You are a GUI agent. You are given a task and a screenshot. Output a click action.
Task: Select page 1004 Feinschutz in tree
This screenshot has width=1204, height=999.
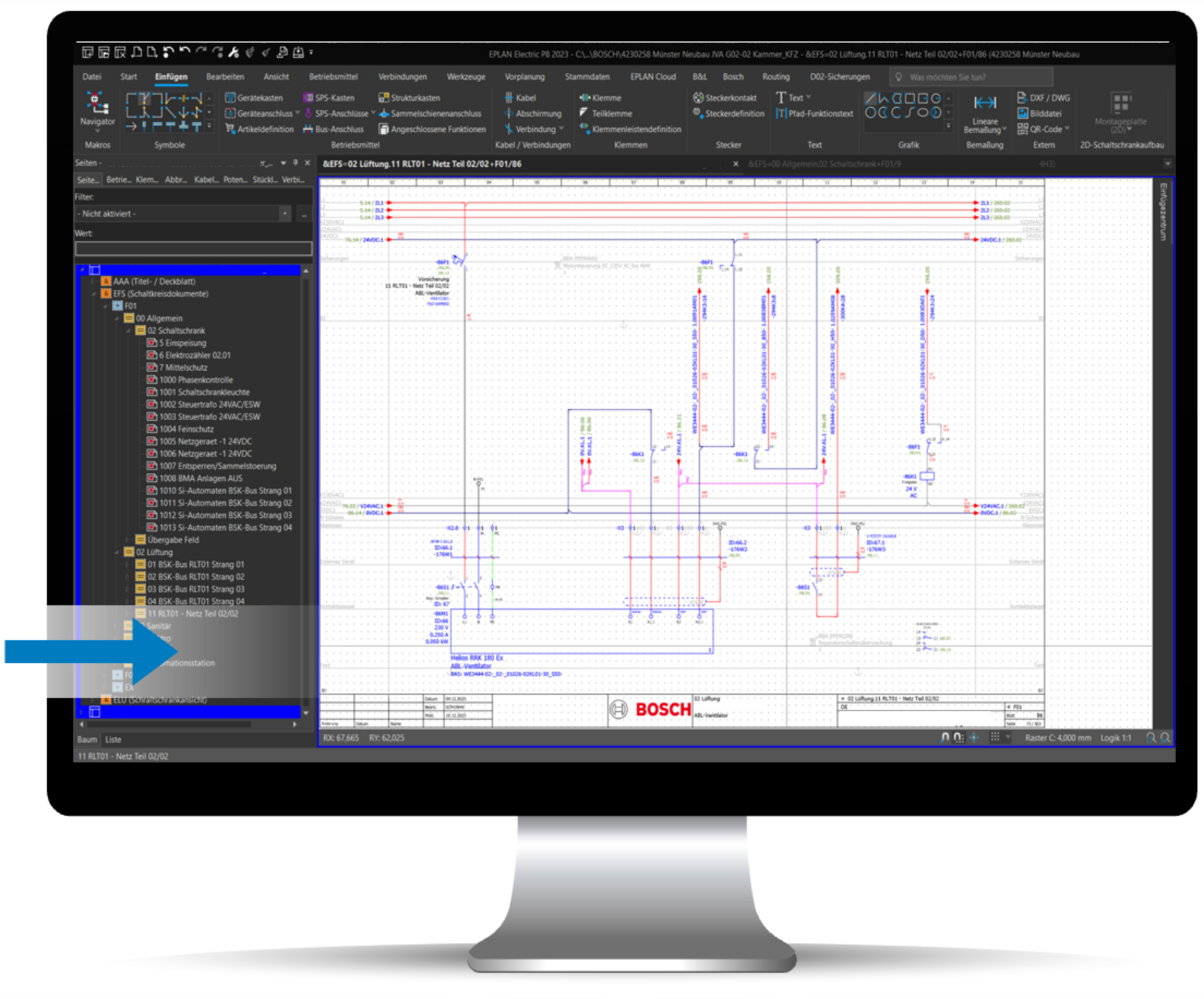click(186, 430)
